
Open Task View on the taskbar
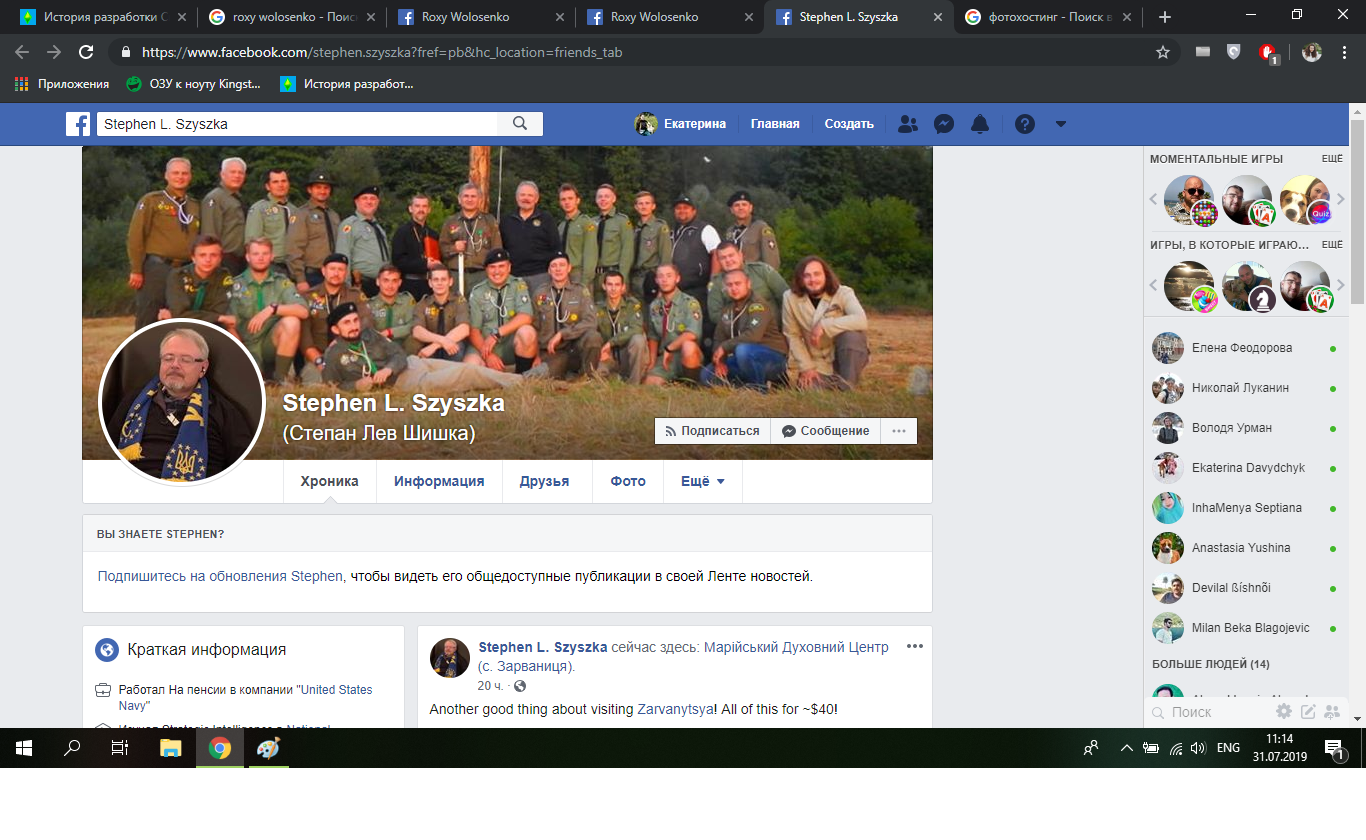[x=120, y=747]
